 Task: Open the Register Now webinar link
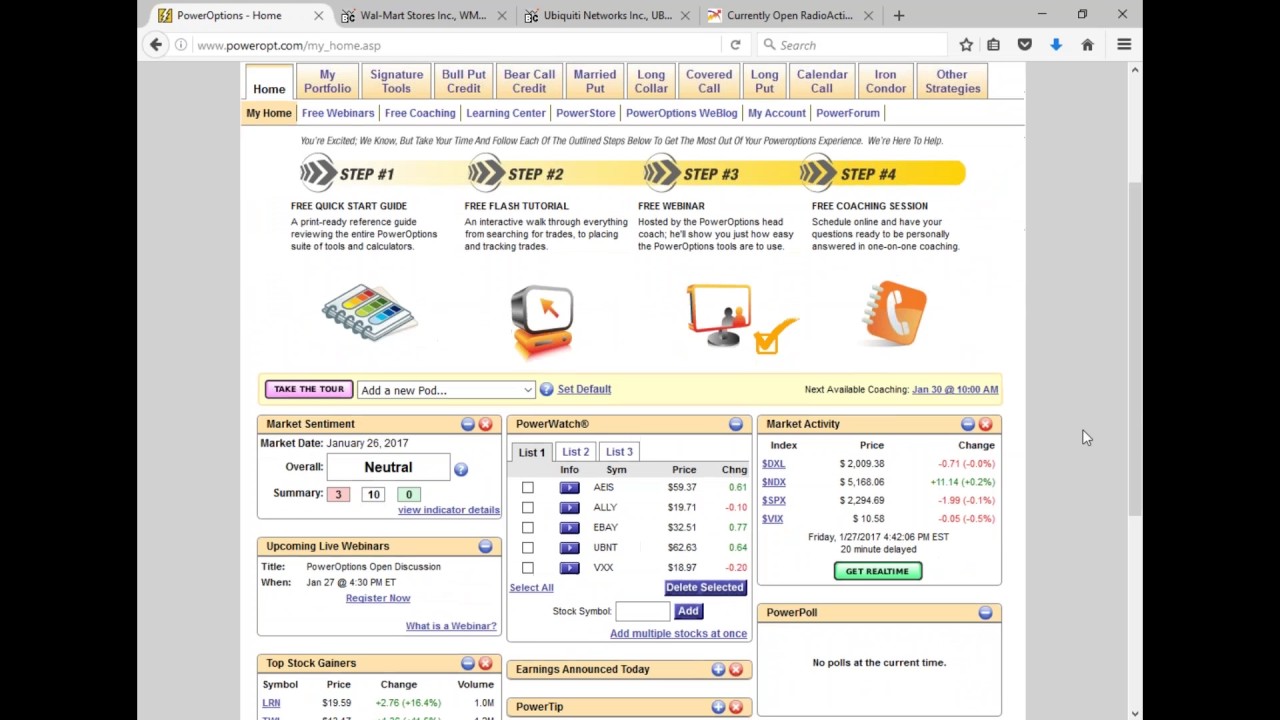[378, 598]
